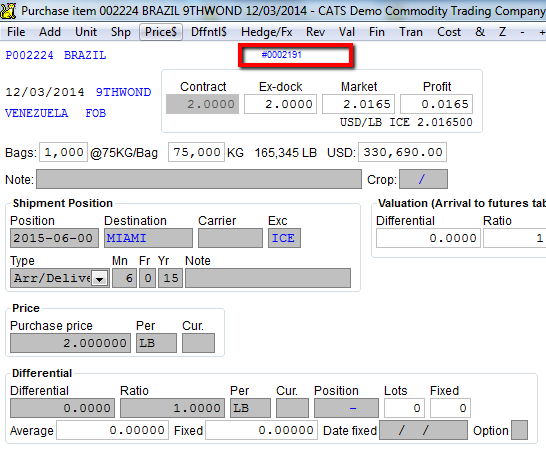Image resolution: width=546 pixels, height=450 pixels.
Task: Click the Differential section Per field LB
Action: pyautogui.click(x=250, y=408)
